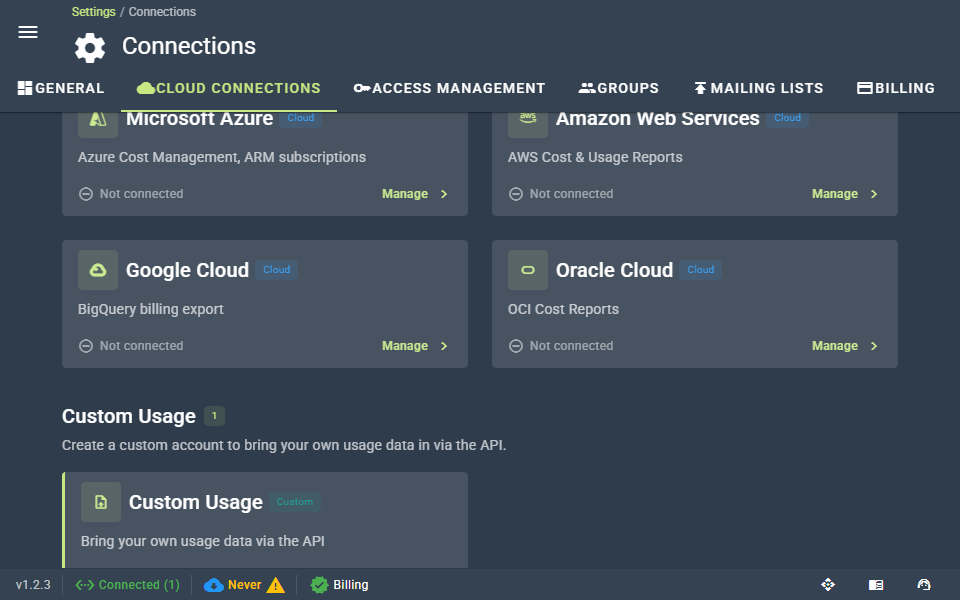The width and height of the screenshot is (960, 600).
Task: Click the chevron next to AWS Manage
Action: tap(874, 194)
